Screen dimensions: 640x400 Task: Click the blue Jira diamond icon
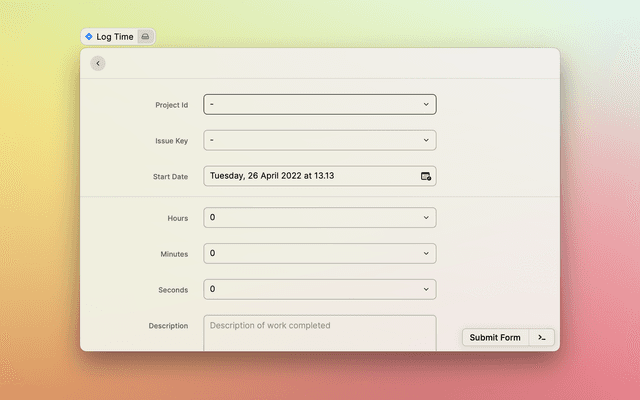[89, 36]
